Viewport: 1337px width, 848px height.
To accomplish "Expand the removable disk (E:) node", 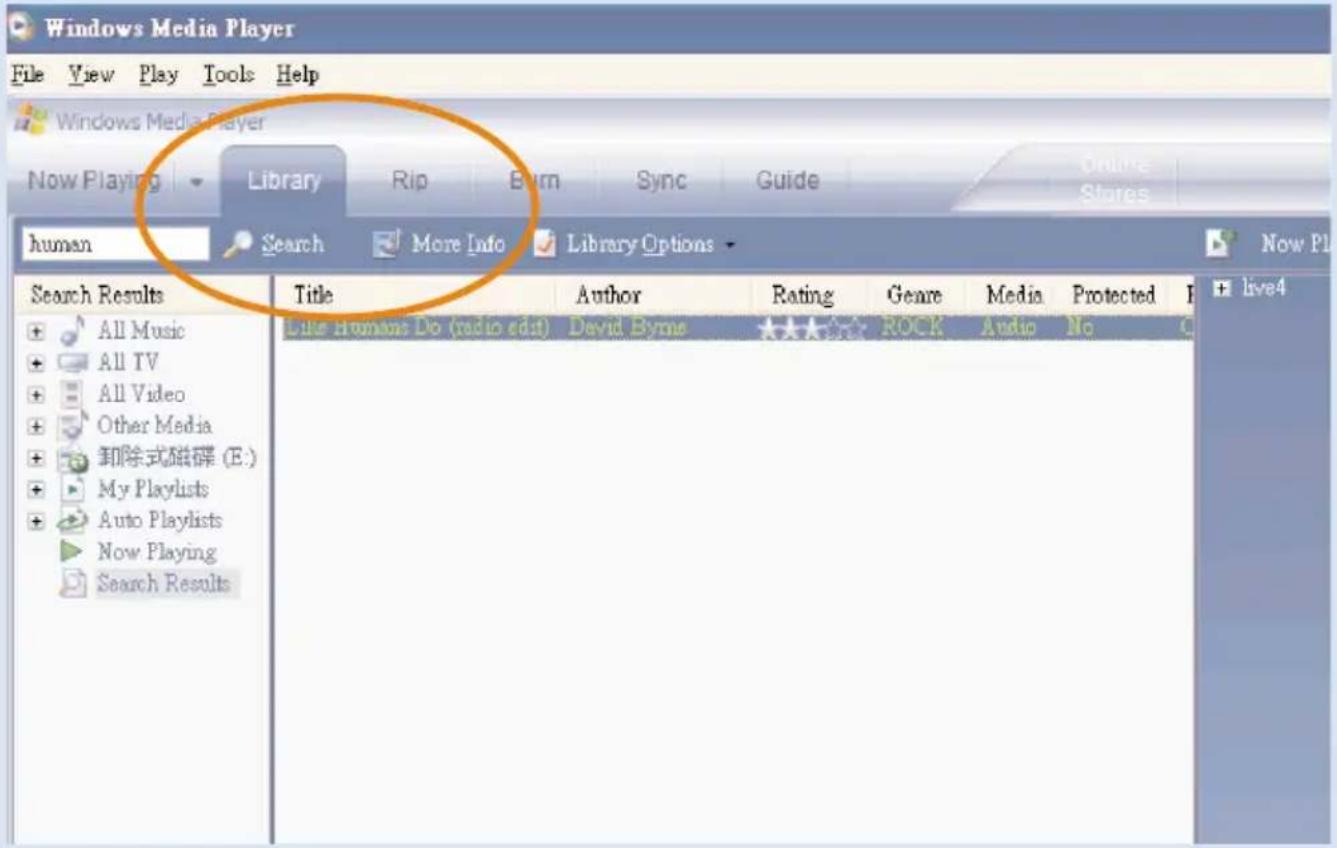I will tap(36, 459).
